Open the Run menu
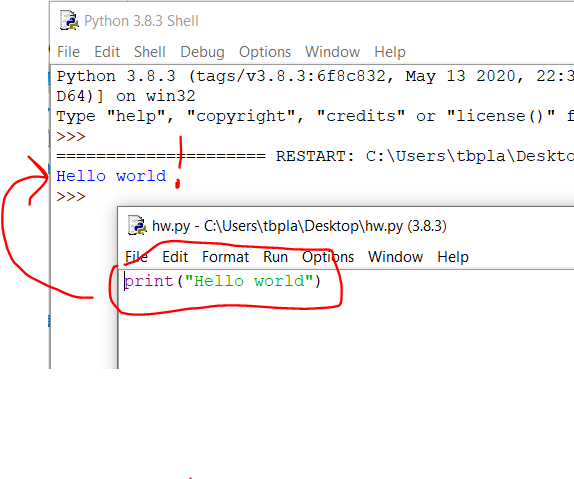Viewport: 574px width, 479px height. click(276, 257)
